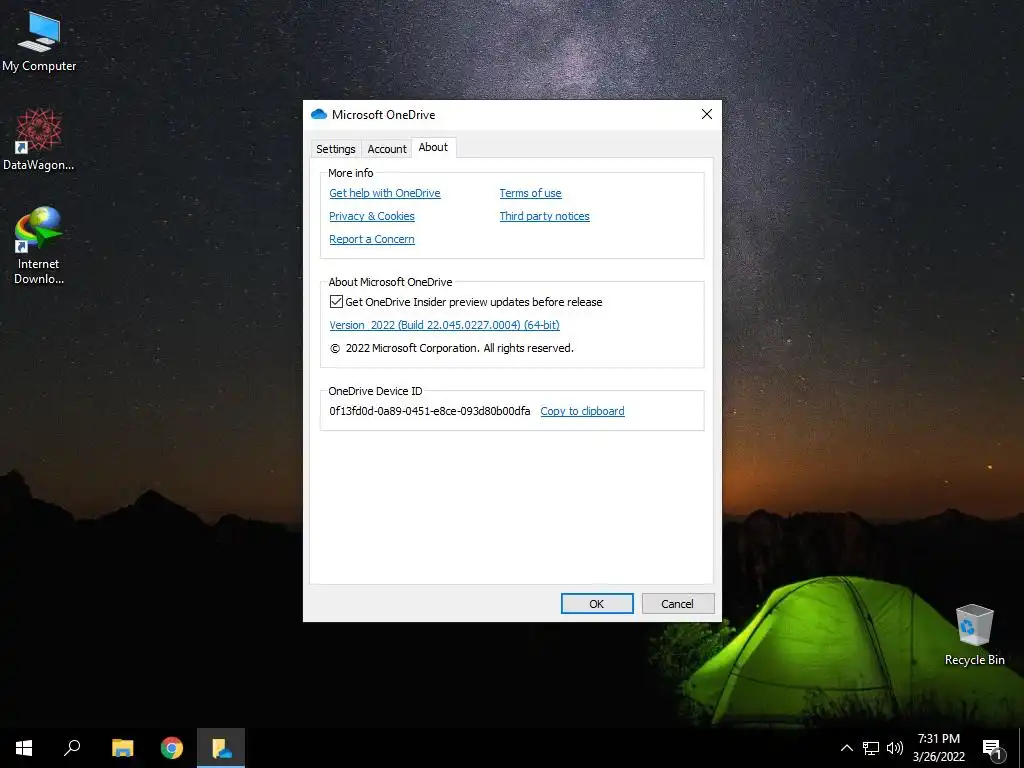This screenshot has height=768, width=1024.
Task: Select the About tab
Action: 433,148
